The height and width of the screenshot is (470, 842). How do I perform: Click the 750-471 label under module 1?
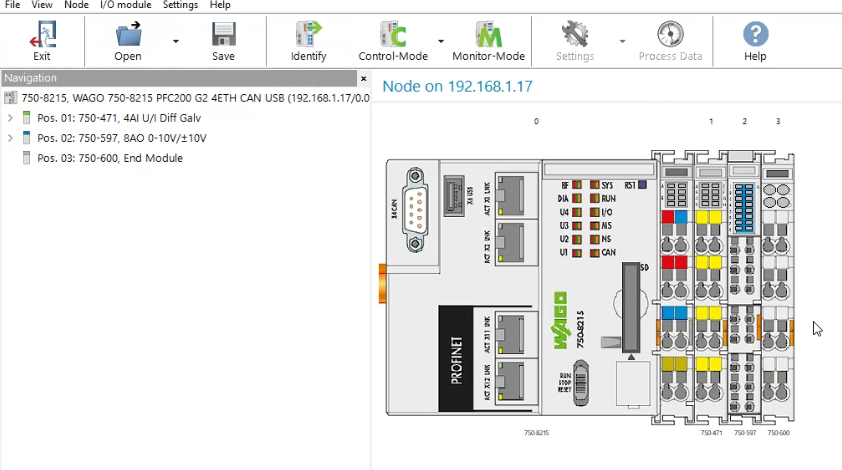[711, 432]
